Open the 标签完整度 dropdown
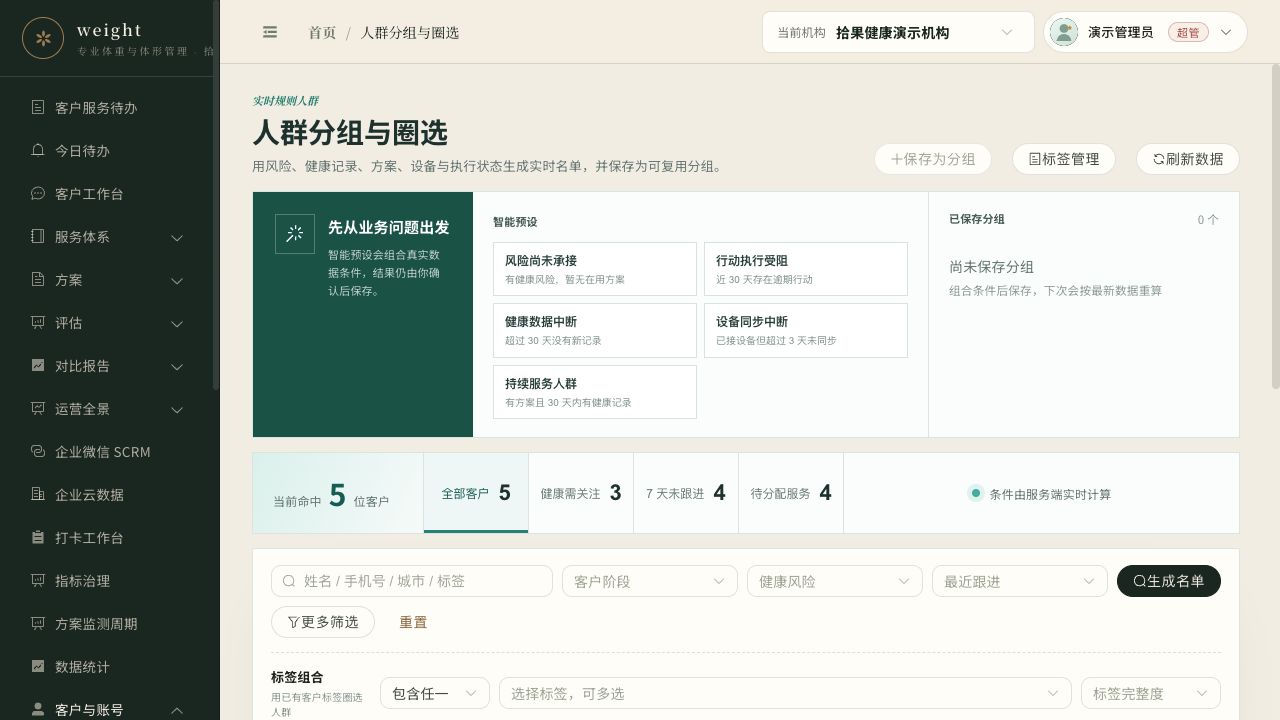The width and height of the screenshot is (1280, 720). point(1151,693)
